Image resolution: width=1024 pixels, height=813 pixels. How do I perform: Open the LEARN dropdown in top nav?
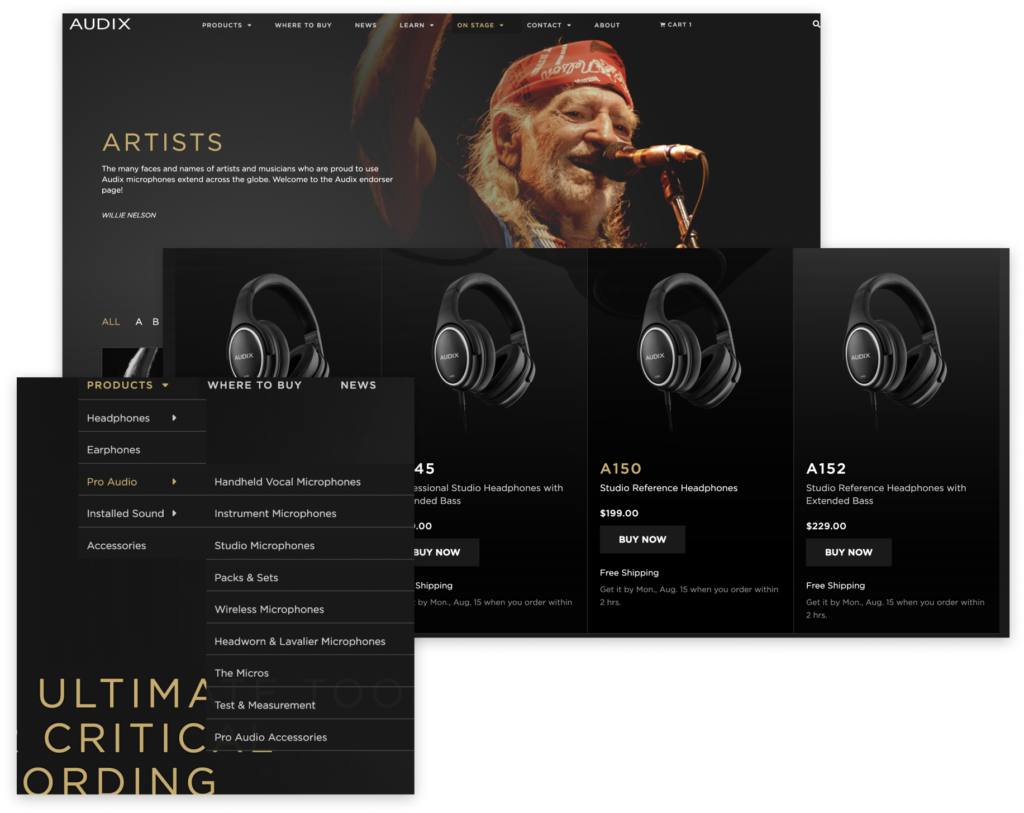coord(417,25)
